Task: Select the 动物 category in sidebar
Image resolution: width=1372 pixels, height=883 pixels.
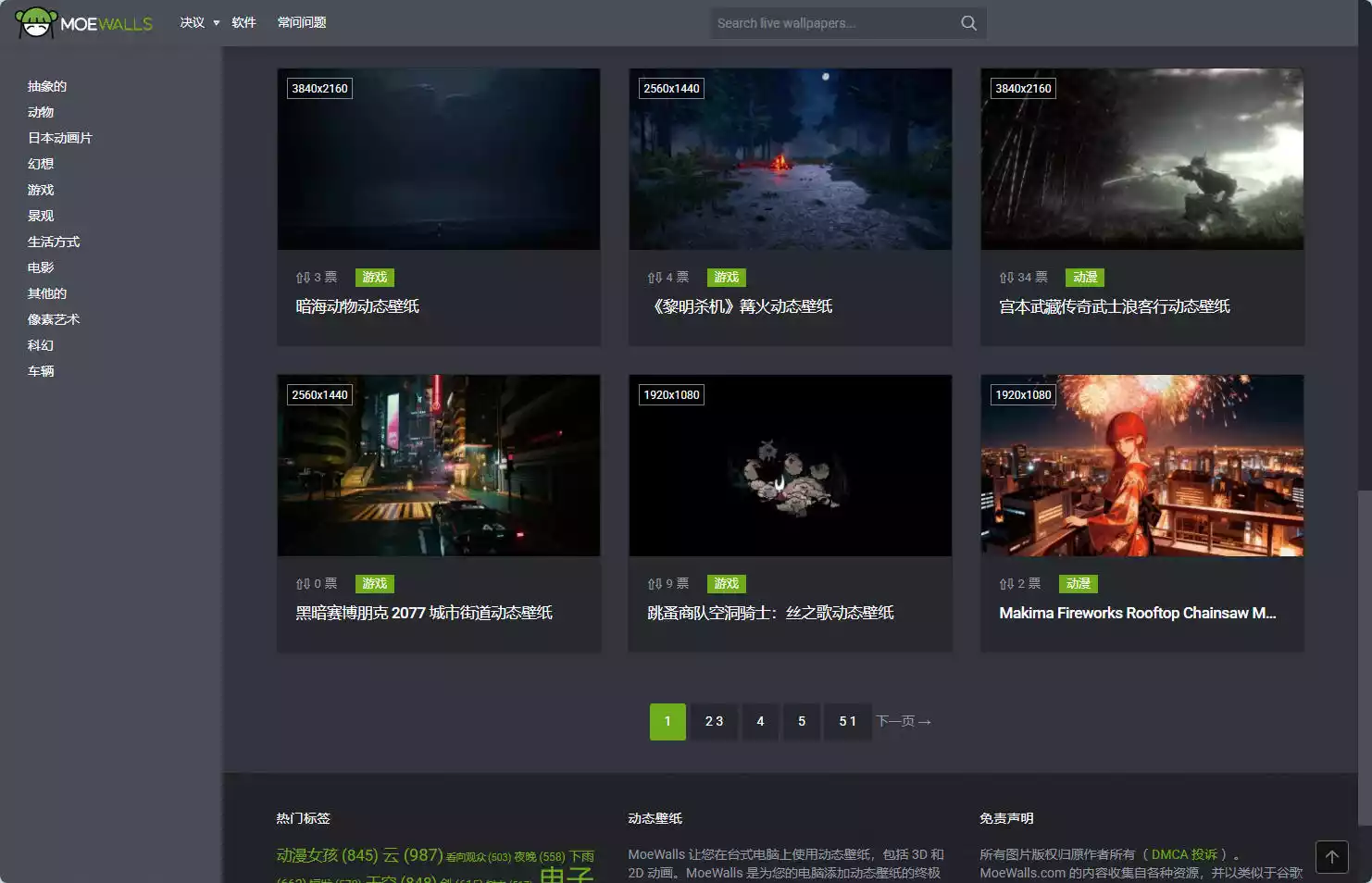Action: tap(41, 112)
